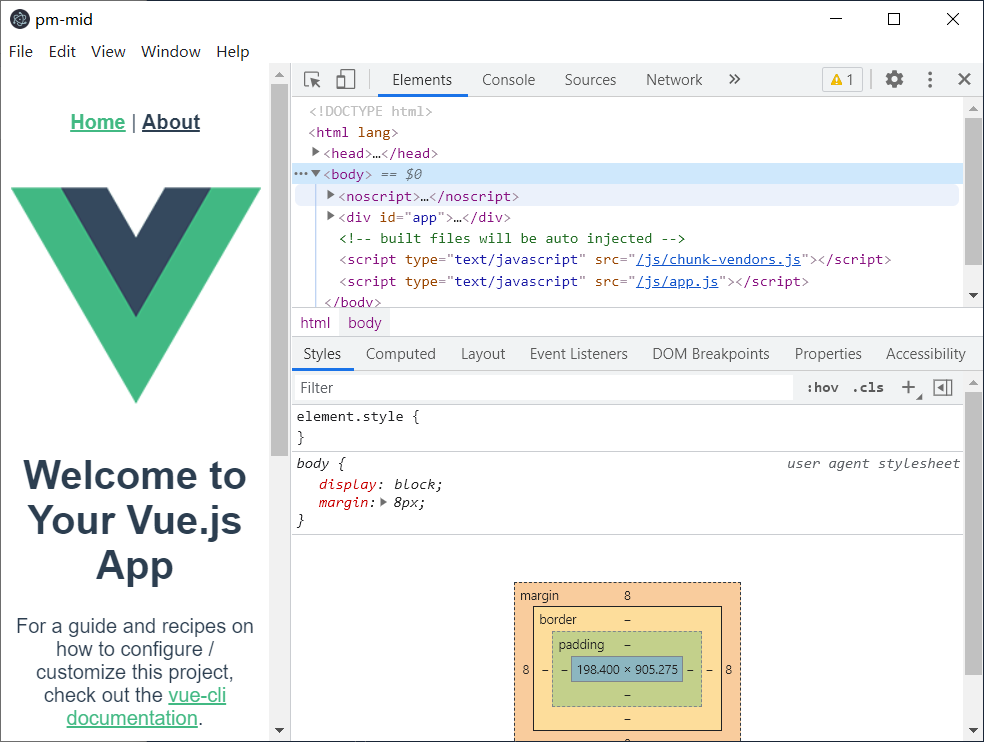Click the warning badge showing 1 issue
The width and height of the screenshot is (984, 742).
pos(842,80)
